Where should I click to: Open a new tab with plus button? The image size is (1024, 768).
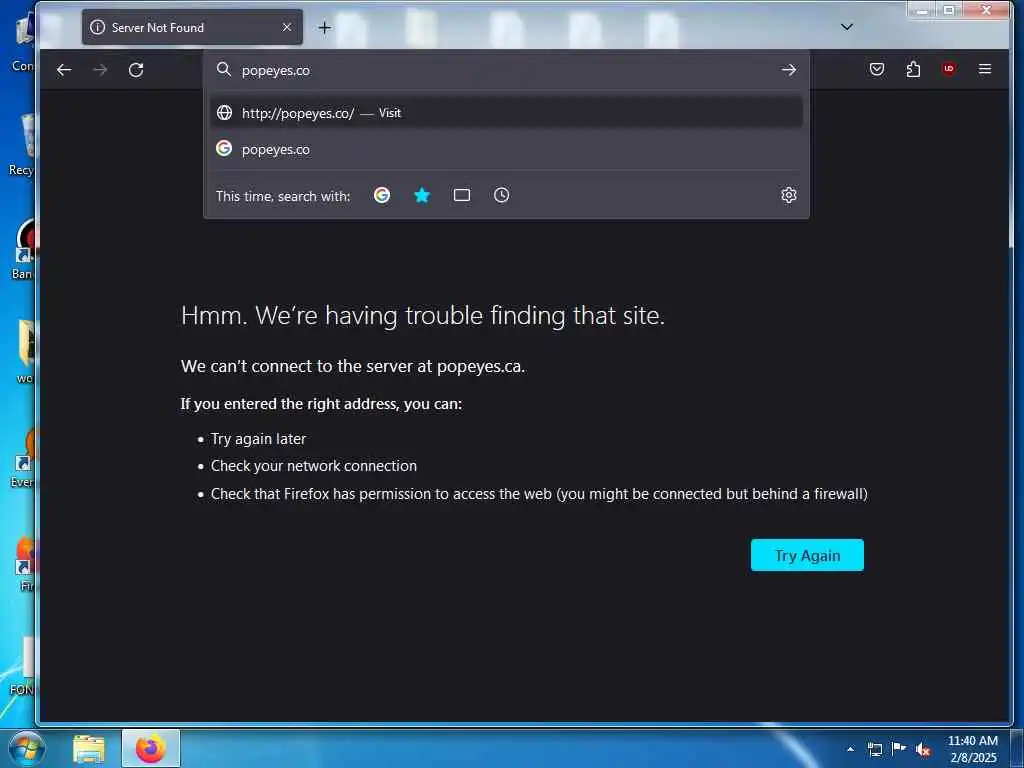click(325, 27)
